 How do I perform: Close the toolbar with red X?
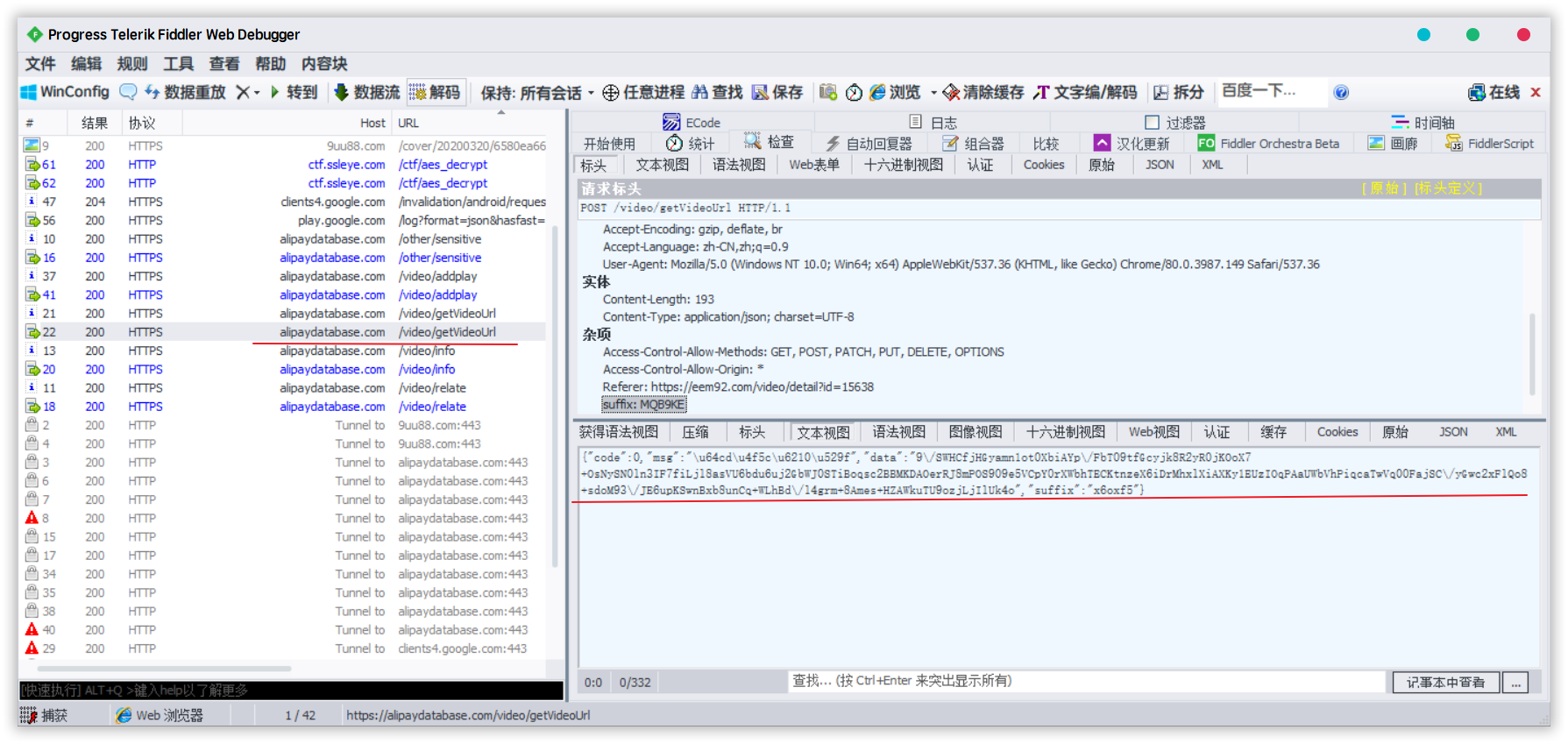click(x=1536, y=92)
